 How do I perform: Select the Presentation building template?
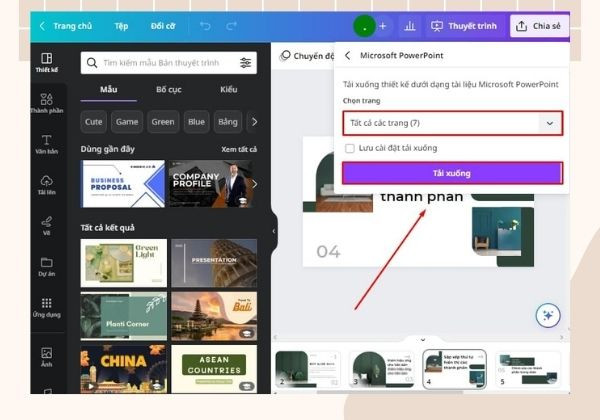(214, 263)
